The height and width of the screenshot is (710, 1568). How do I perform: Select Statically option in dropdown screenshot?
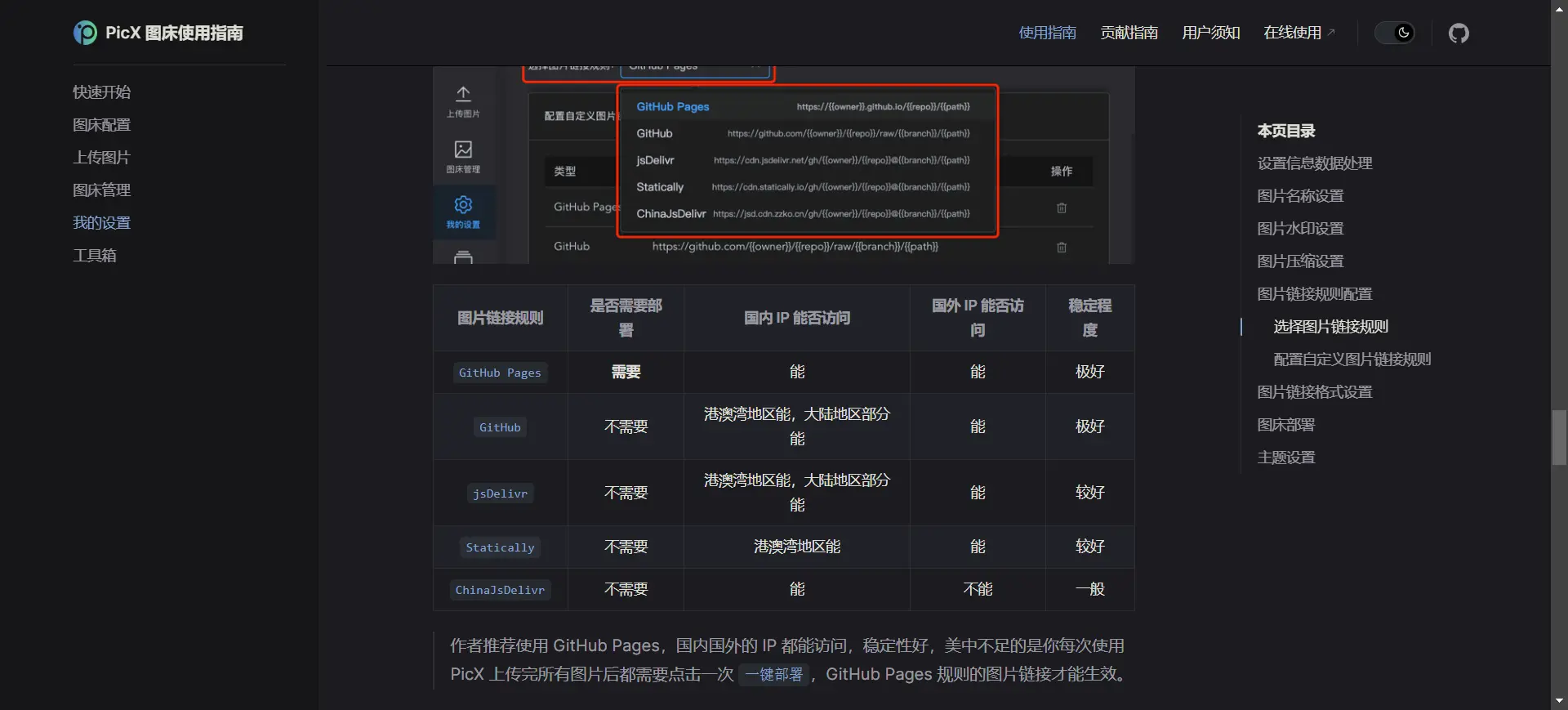point(807,187)
